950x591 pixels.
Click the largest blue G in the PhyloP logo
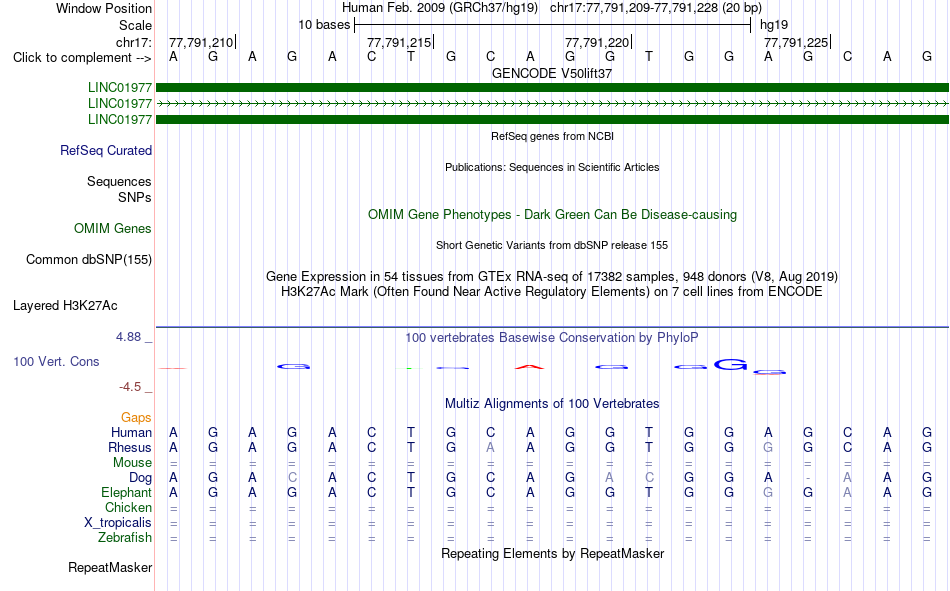(730, 364)
